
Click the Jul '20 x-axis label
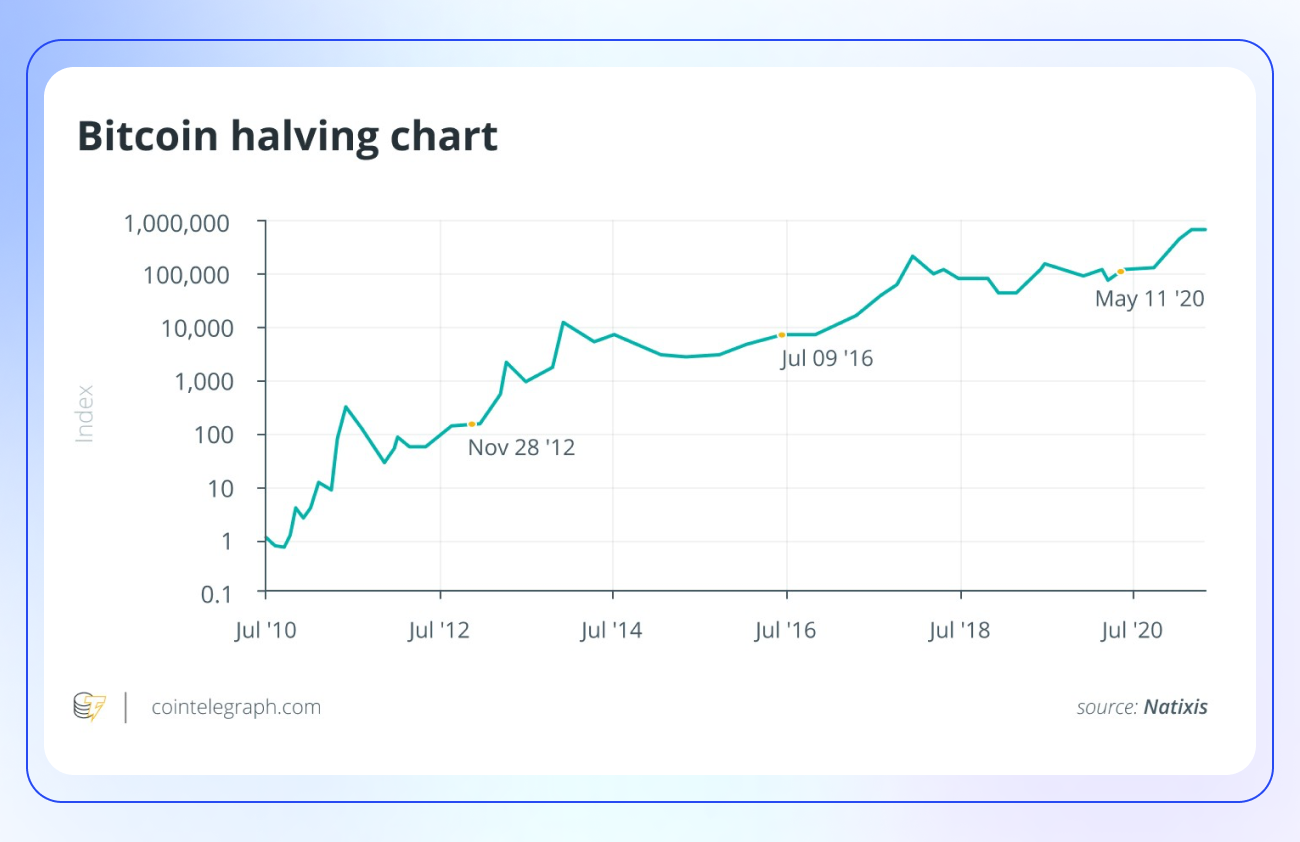[1133, 630]
